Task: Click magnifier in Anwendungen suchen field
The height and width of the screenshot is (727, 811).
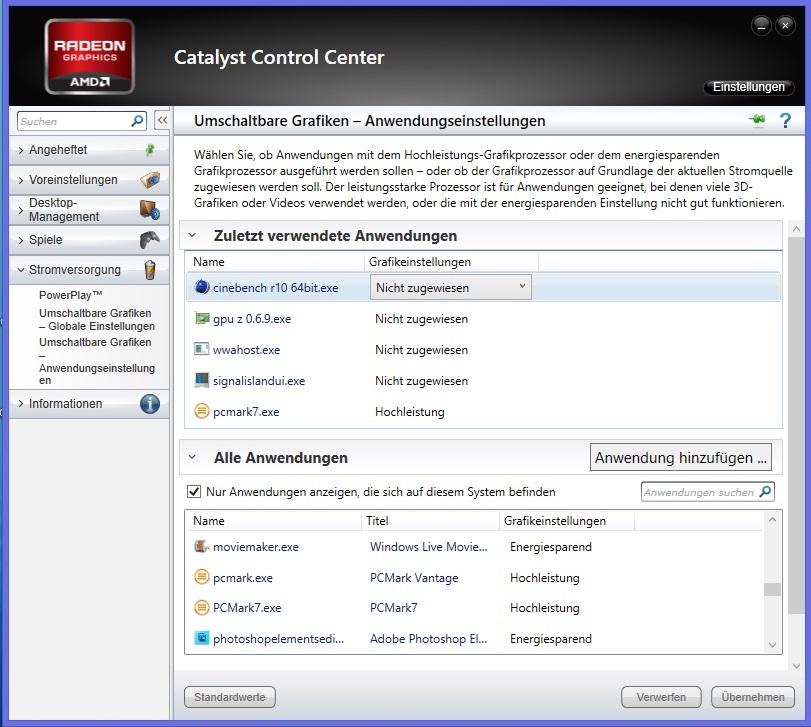Action: tap(765, 492)
